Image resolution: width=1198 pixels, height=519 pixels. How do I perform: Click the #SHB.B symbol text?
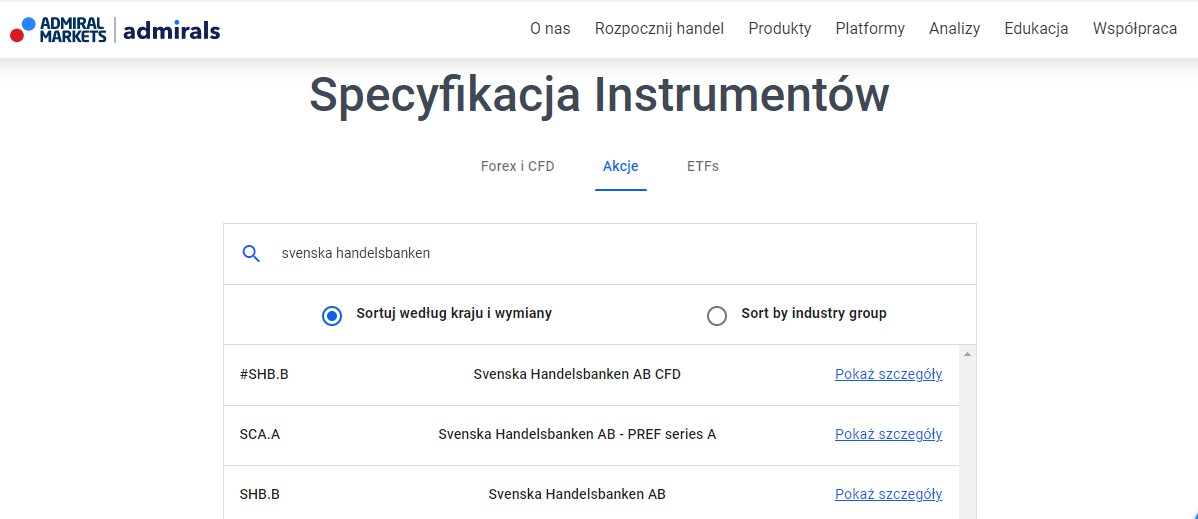tap(264, 375)
